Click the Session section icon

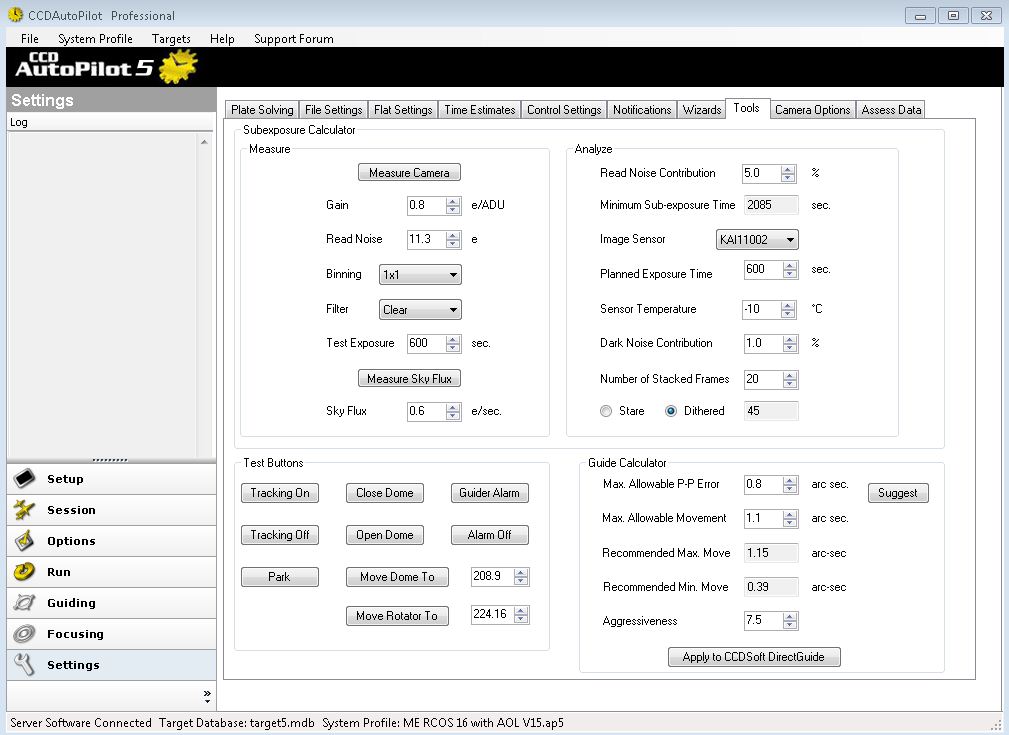click(x=24, y=509)
